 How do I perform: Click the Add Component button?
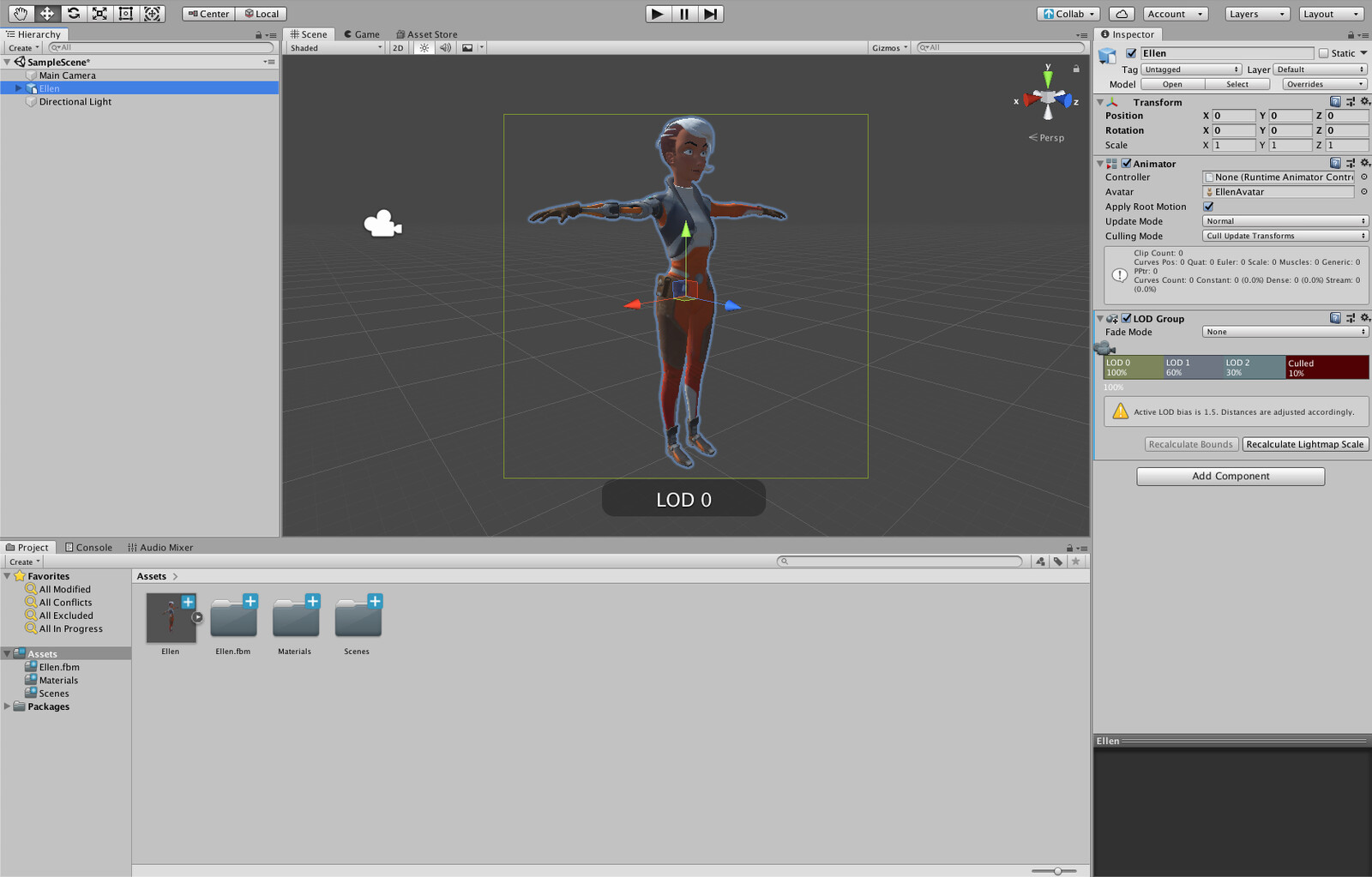pyautogui.click(x=1230, y=476)
